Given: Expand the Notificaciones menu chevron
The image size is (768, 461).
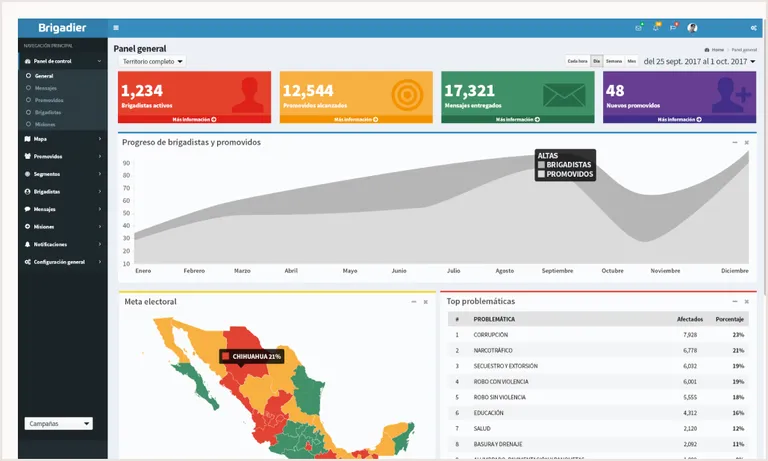Looking at the screenshot, I should click(99, 244).
